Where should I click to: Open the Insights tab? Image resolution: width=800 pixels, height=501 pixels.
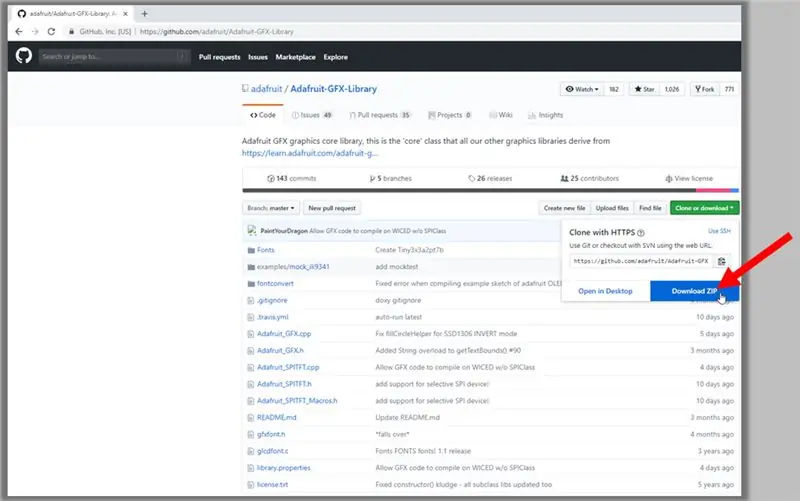545,115
